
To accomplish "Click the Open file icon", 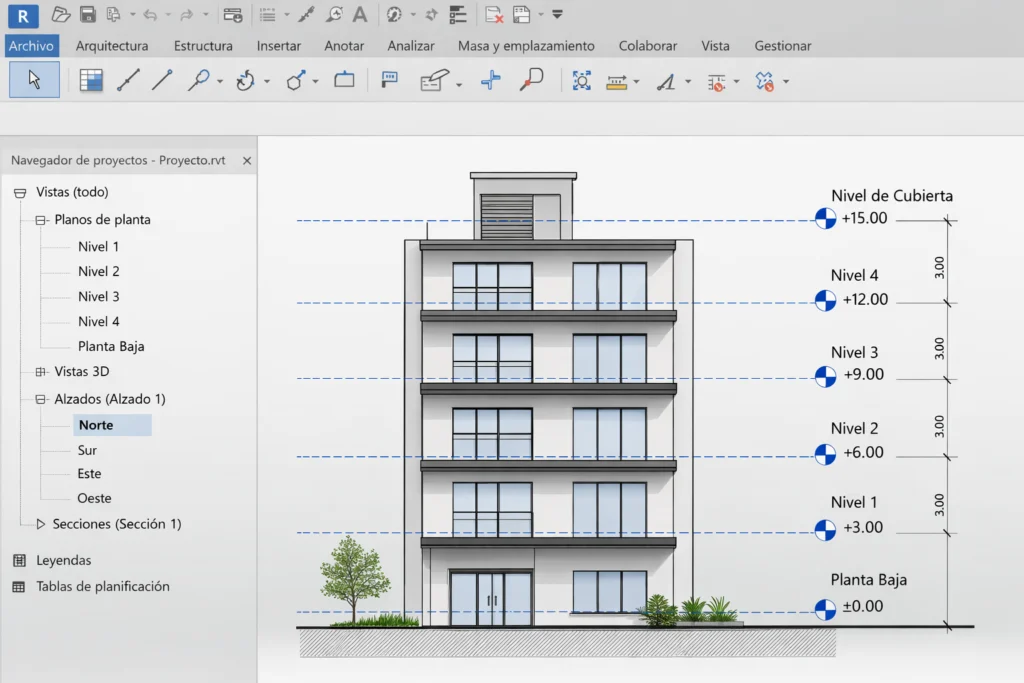I will (x=60, y=15).
